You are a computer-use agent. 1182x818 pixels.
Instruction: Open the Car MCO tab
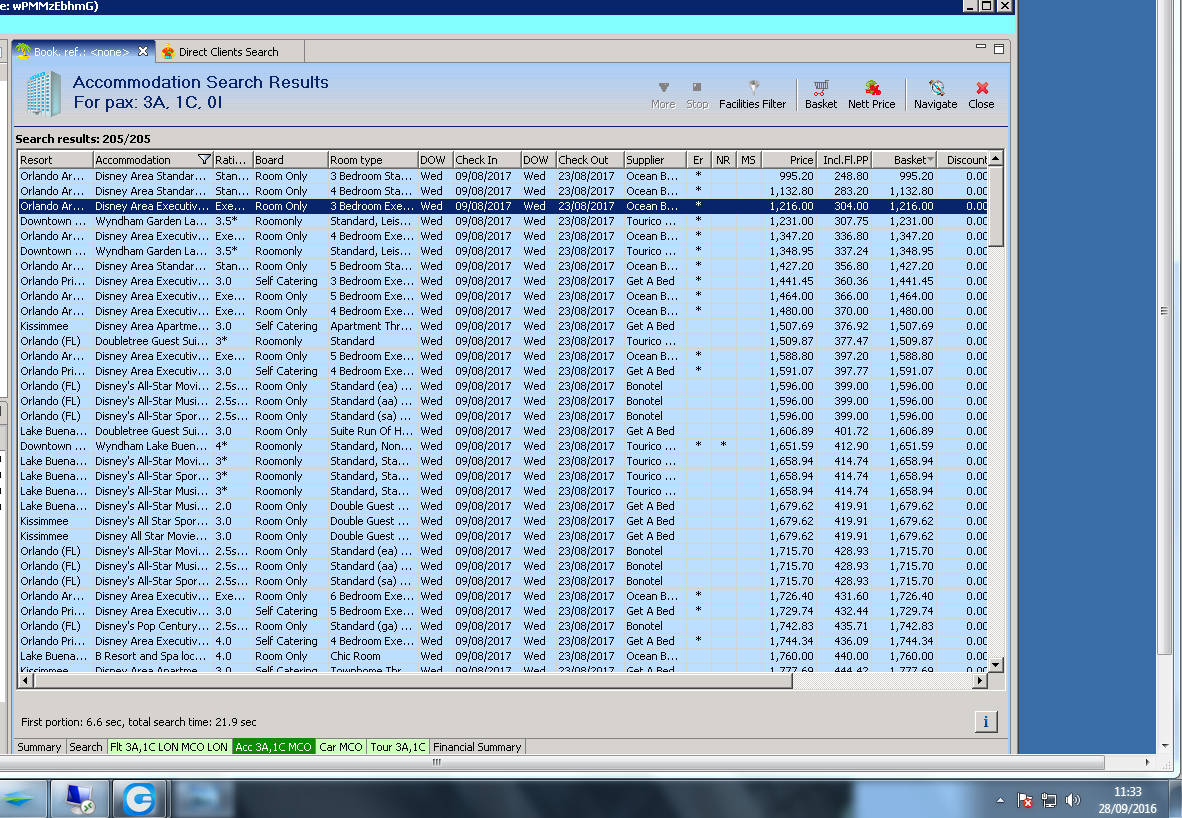pyautogui.click(x=341, y=747)
